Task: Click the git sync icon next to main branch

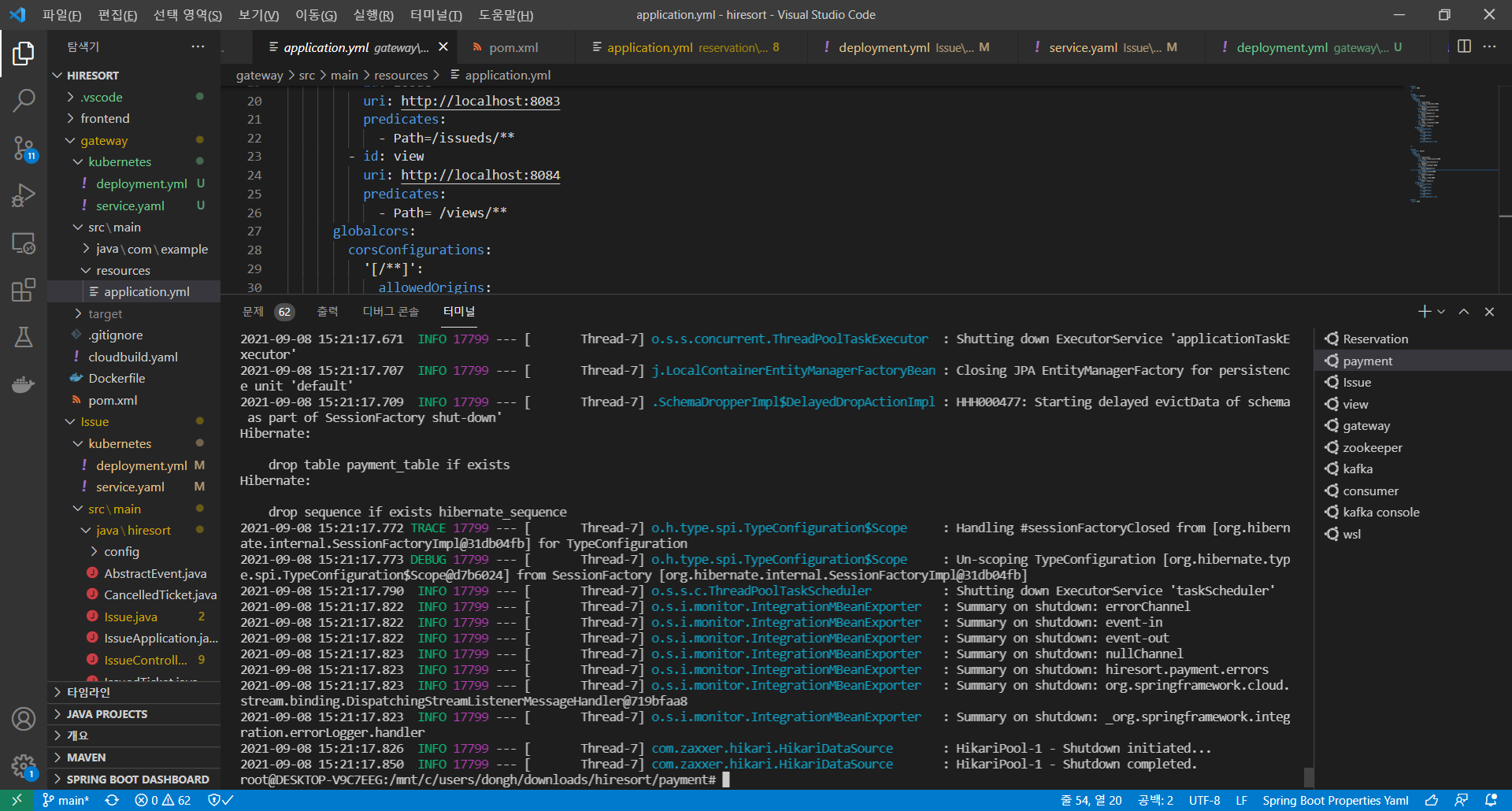Action: pyautogui.click(x=111, y=800)
